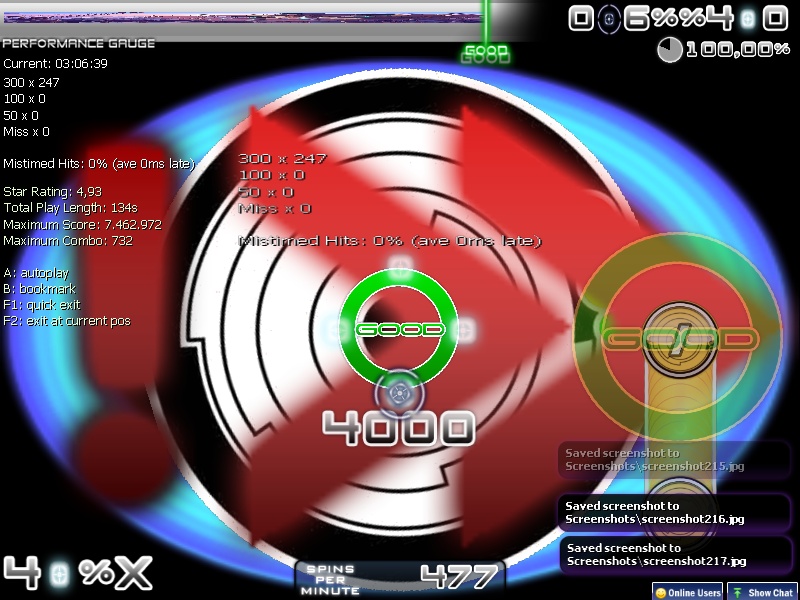
Task: Open the screenshot217.jpg saved notification
Action: coord(675,555)
